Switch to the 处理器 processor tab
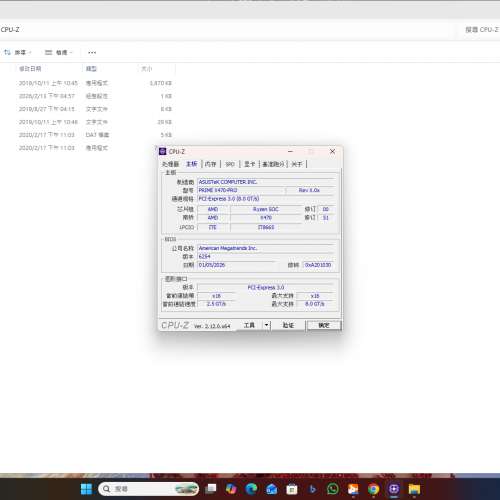This screenshot has width=500, height=500. coord(170,164)
